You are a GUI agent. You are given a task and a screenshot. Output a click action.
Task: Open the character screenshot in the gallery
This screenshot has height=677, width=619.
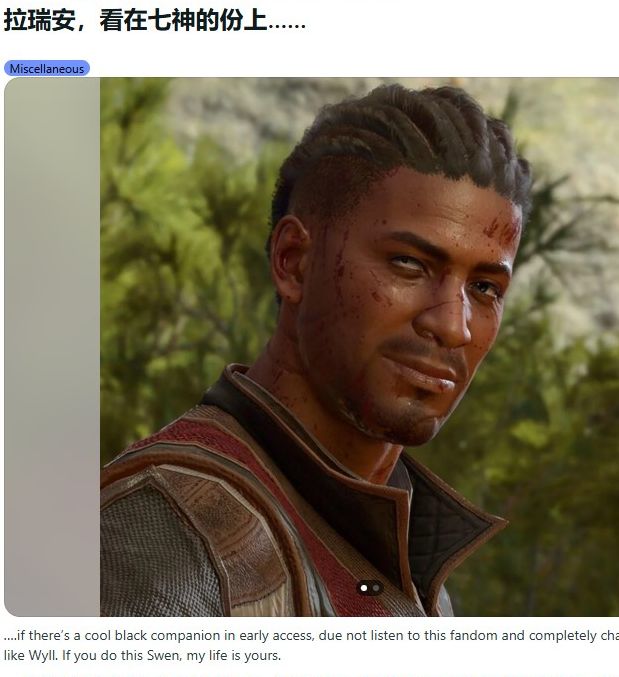pos(359,347)
